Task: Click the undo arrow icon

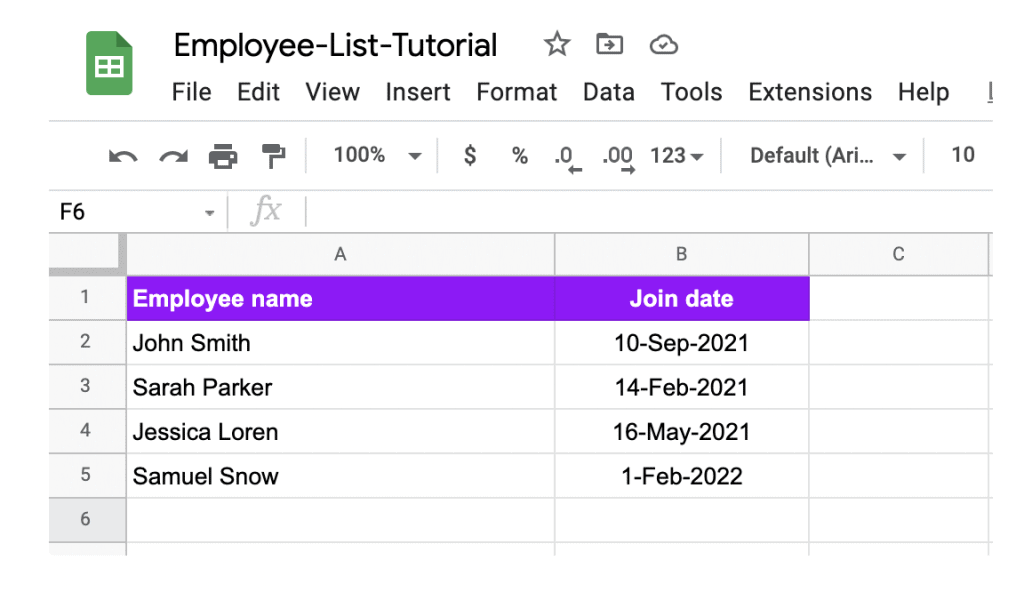Action: coord(123,156)
